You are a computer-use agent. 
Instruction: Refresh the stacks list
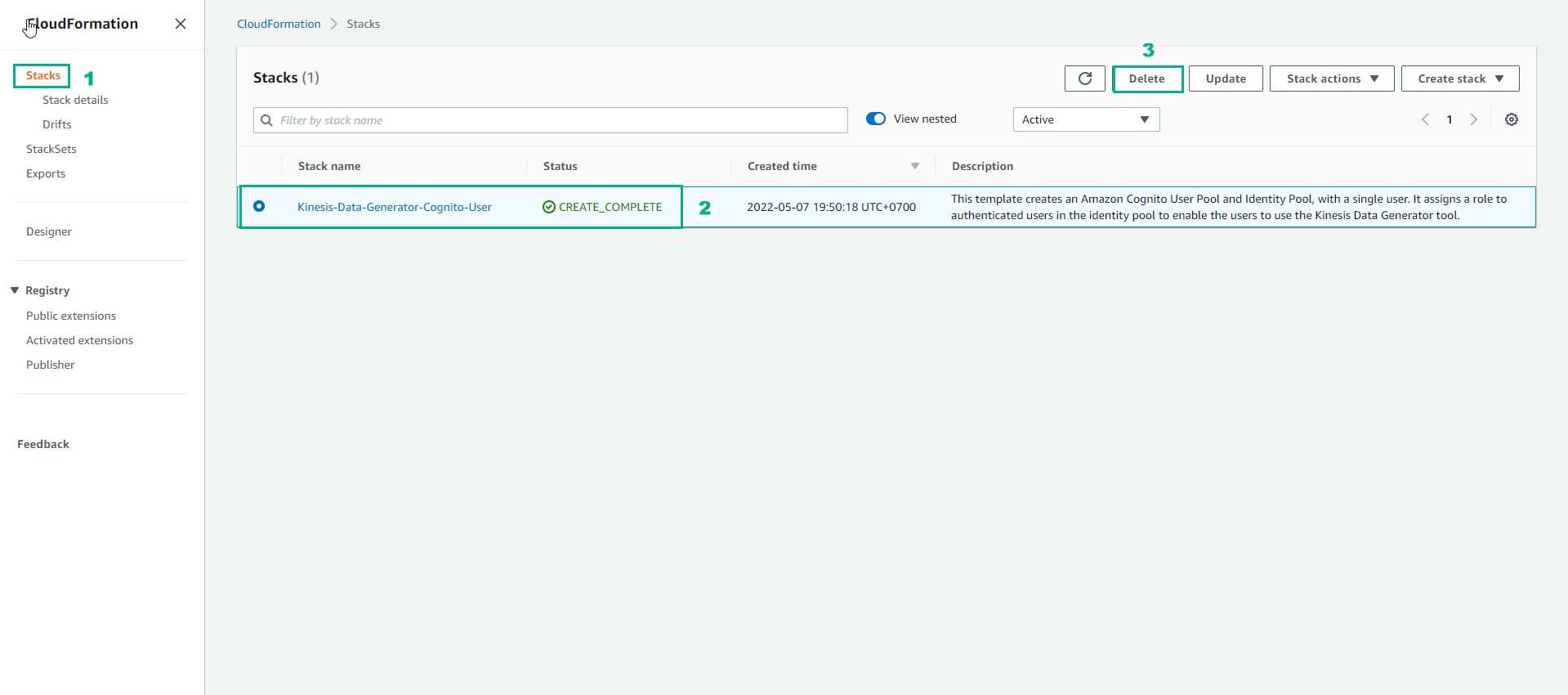click(1085, 78)
